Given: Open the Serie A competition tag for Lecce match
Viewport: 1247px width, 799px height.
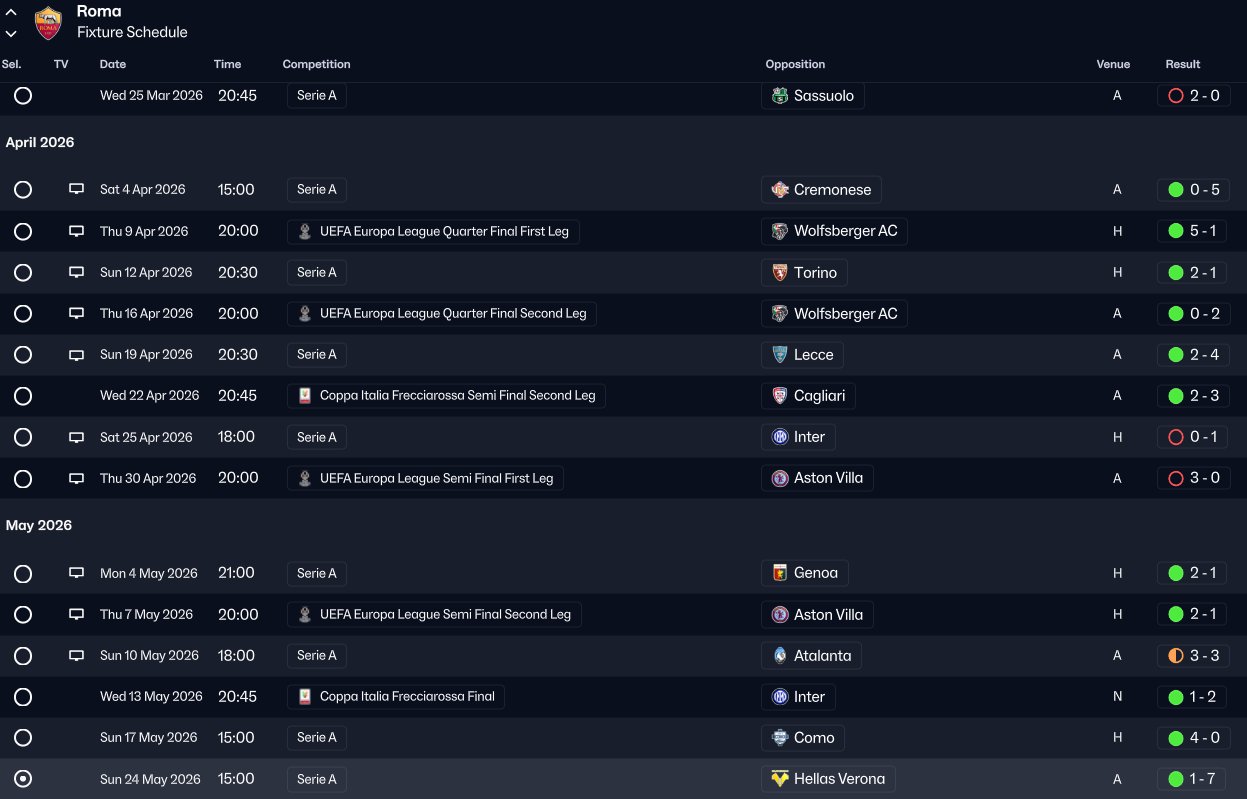Looking at the screenshot, I should (x=316, y=355).
